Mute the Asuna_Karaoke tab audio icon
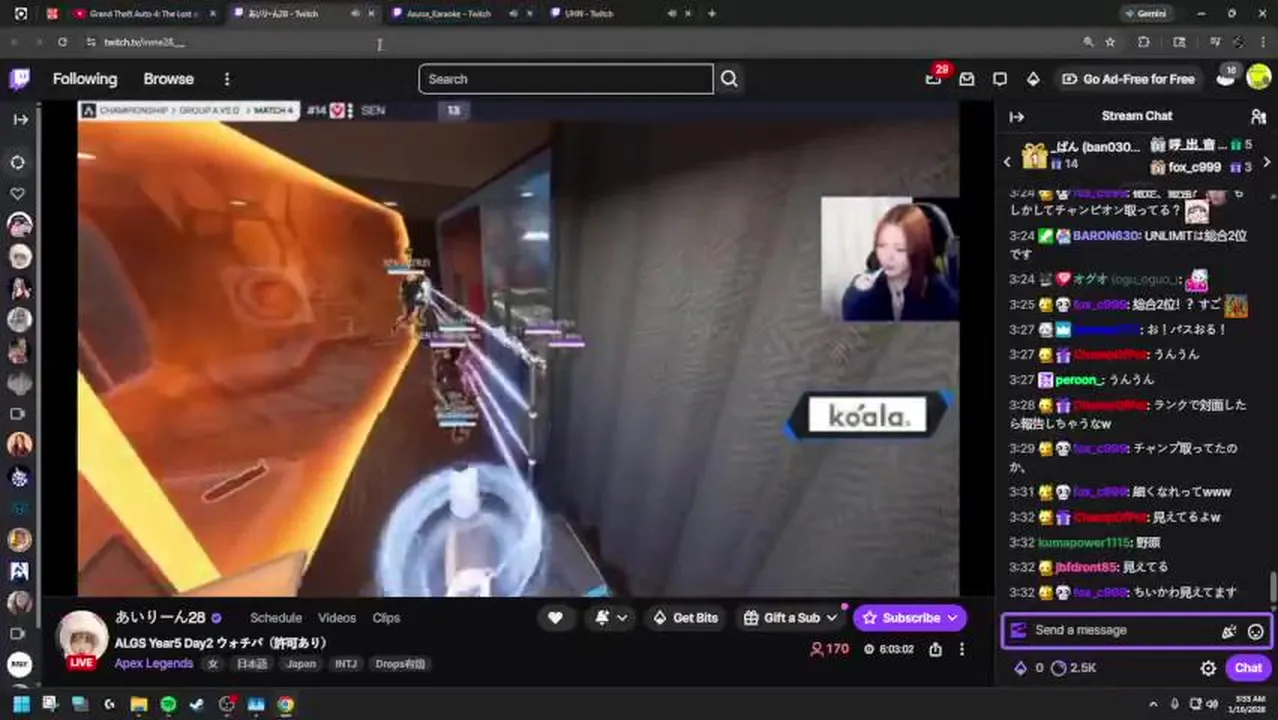The height and width of the screenshot is (720, 1278). coord(514,14)
